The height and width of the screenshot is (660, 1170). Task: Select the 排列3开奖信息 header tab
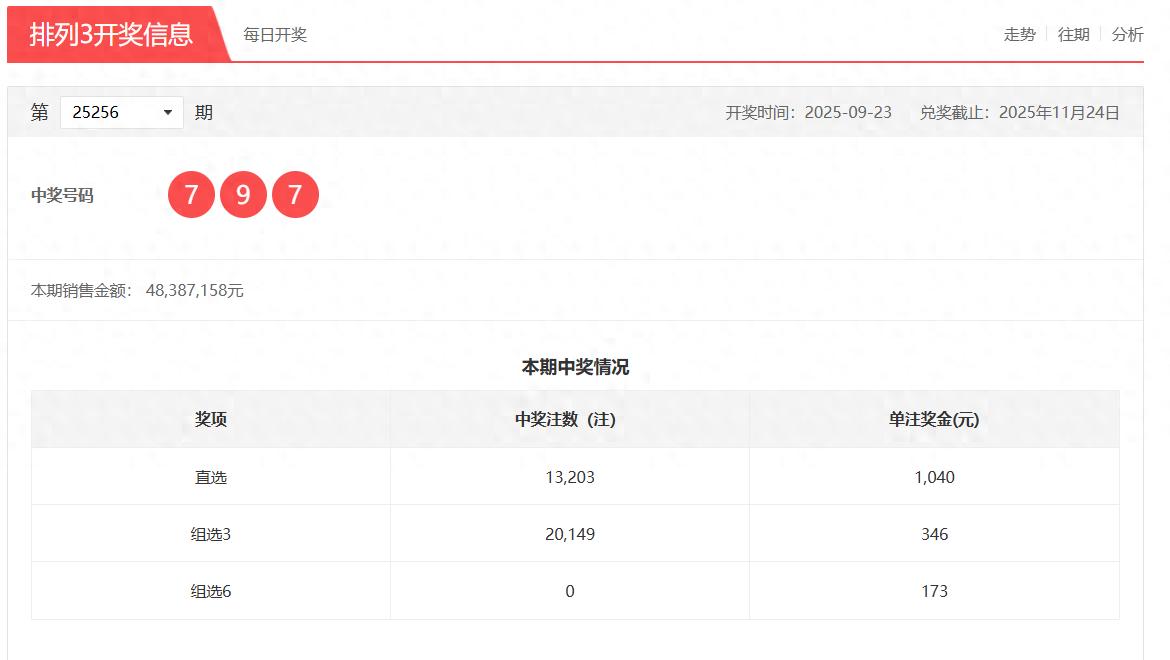[112, 34]
